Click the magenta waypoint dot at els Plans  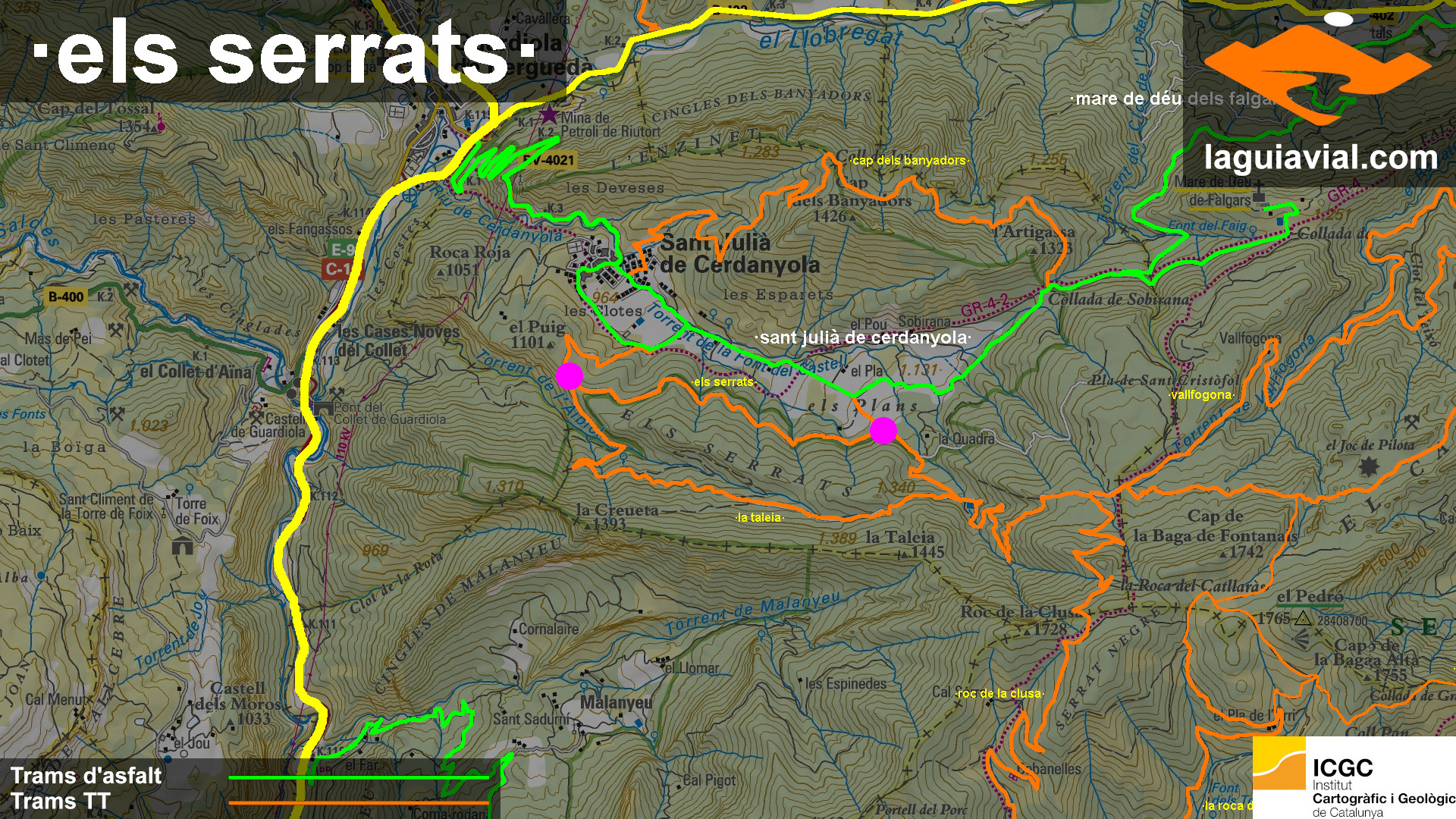pyautogui.click(x=883, y=431)
